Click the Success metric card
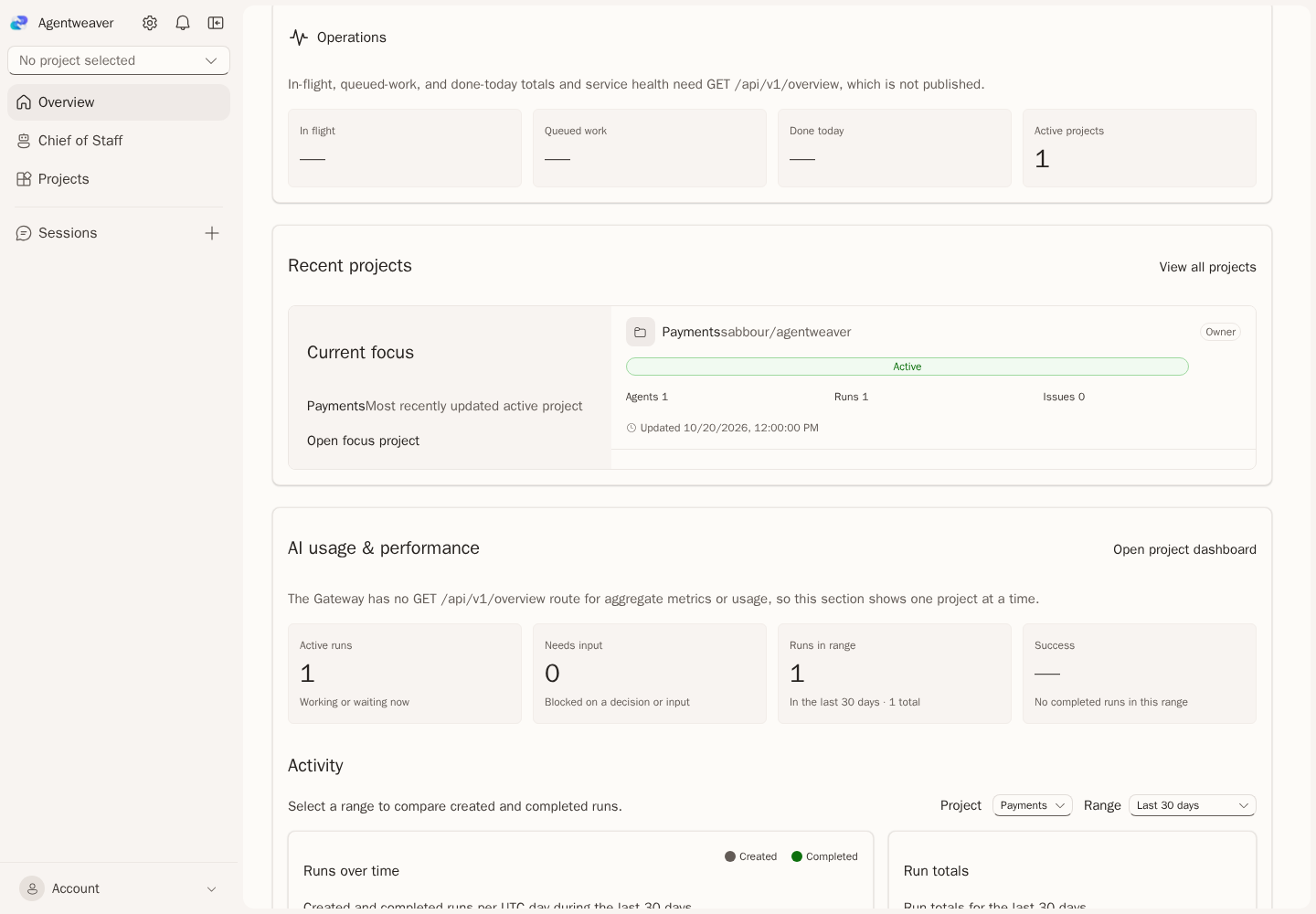 pos(1140,674)
